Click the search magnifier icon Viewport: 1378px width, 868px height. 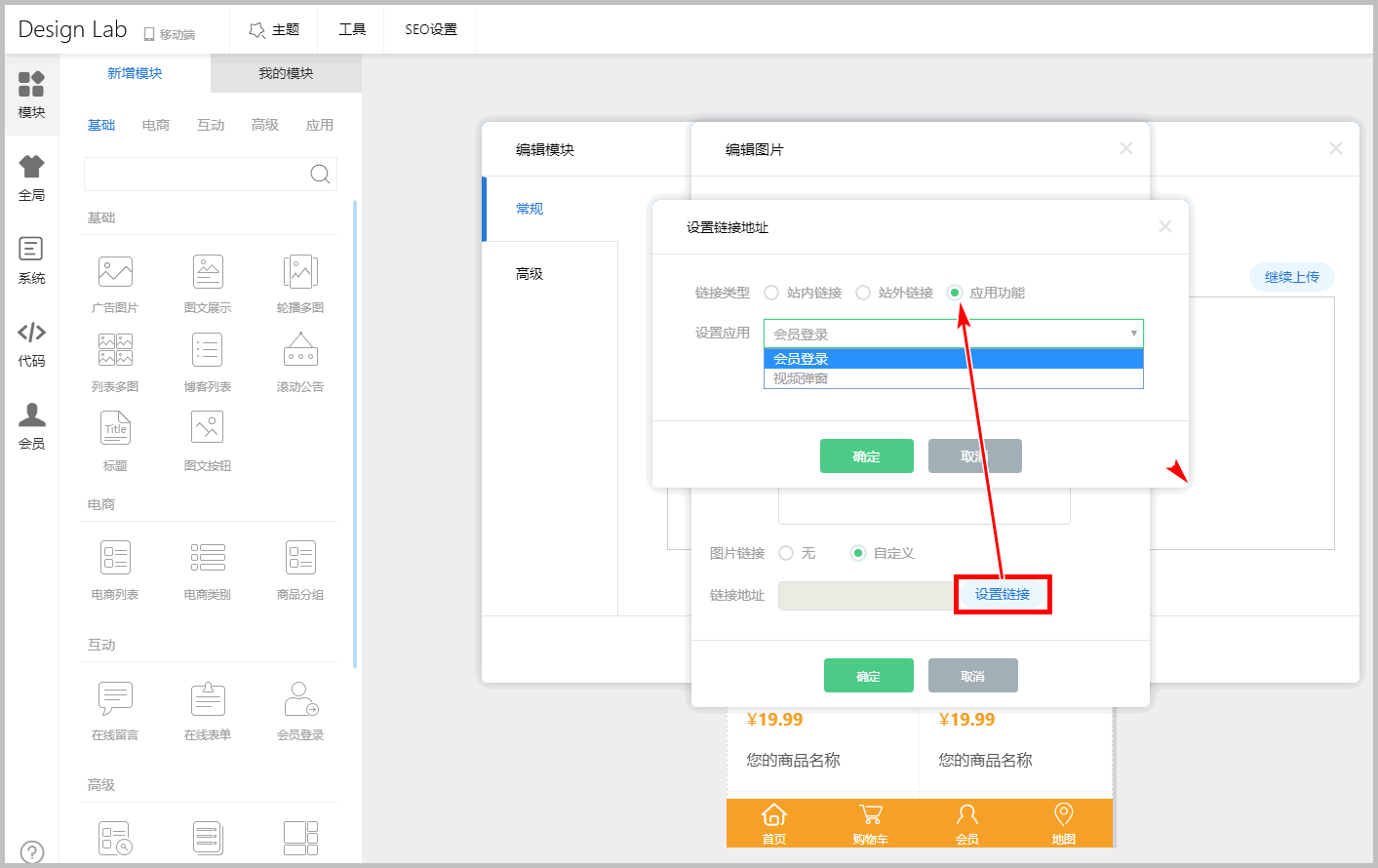coord(320,175)
